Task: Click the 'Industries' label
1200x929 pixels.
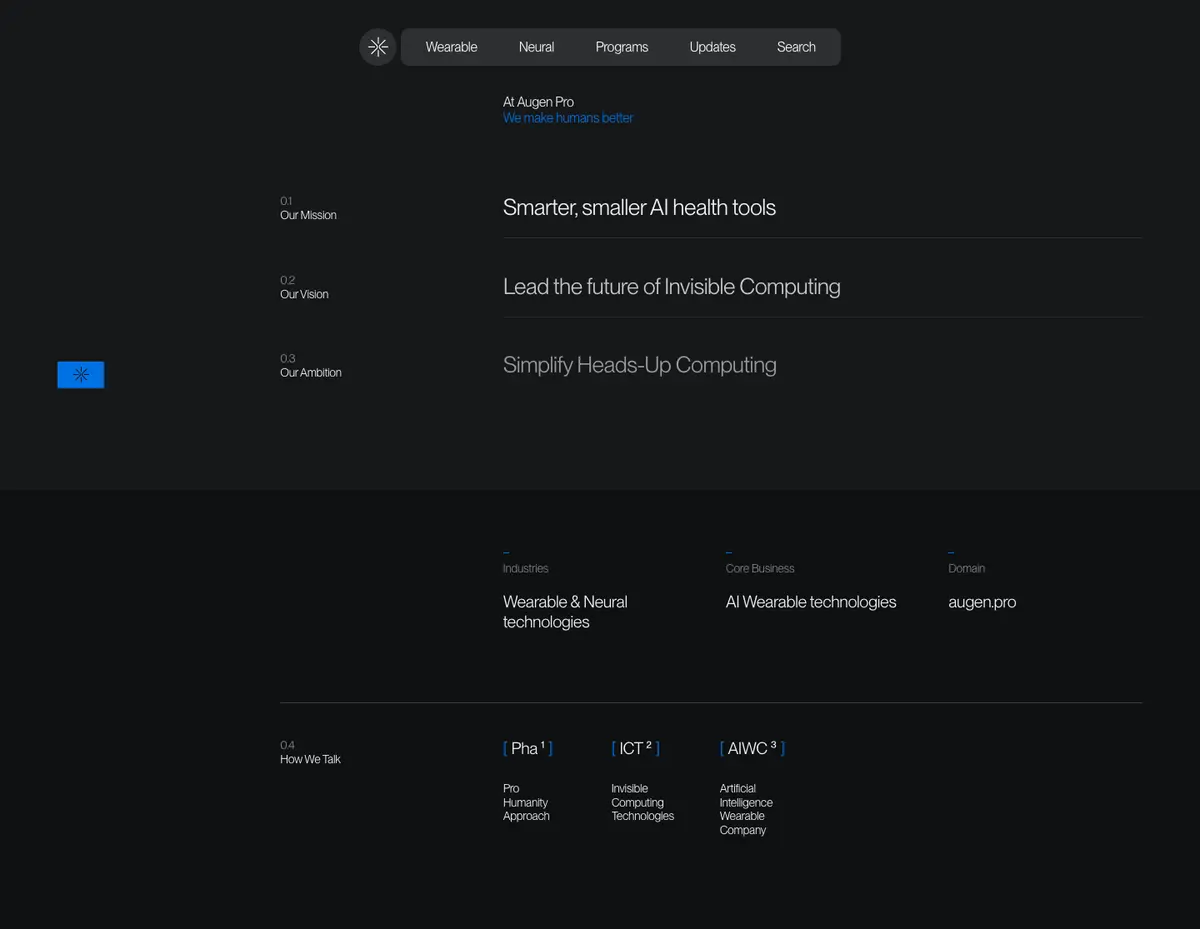Action: pos(525,569)
